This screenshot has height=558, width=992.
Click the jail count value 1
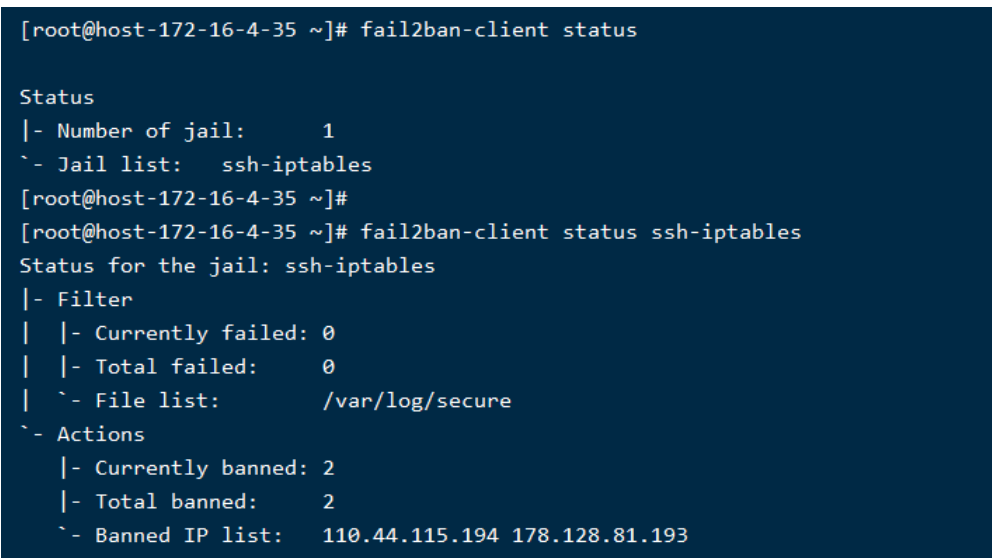tap(328, 131)
